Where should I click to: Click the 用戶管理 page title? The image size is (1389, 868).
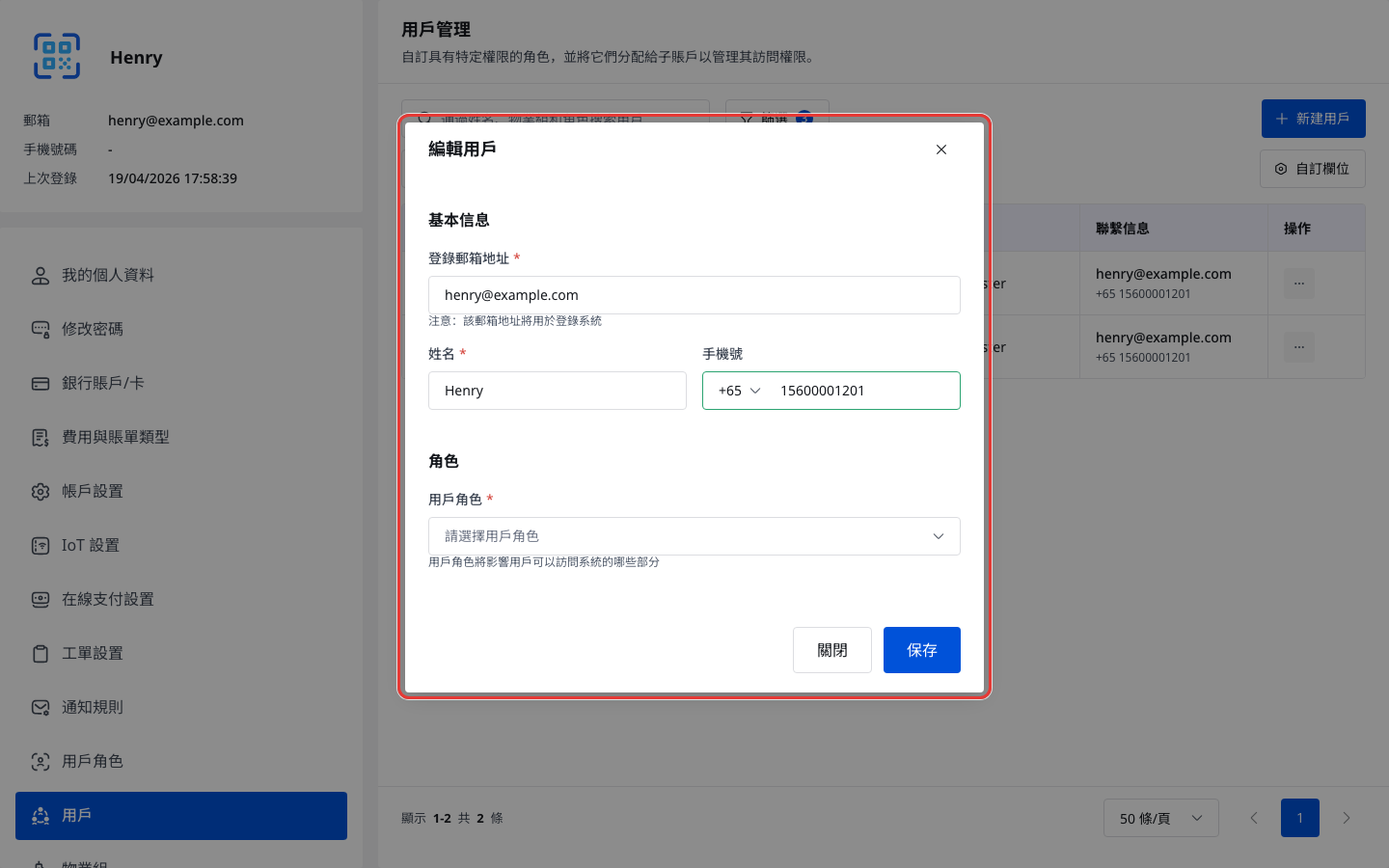coord(436,30)
